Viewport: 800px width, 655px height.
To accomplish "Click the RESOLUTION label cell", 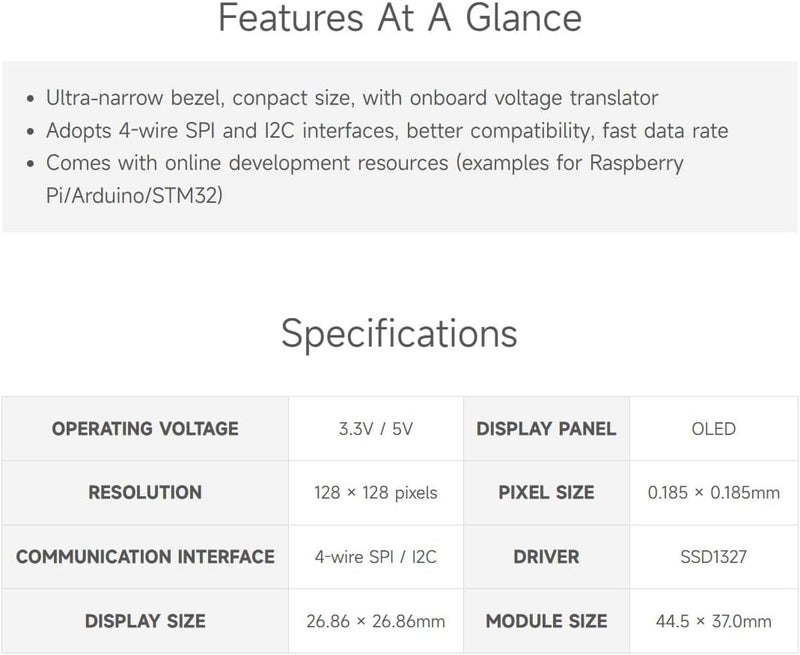I will [145, 492].
